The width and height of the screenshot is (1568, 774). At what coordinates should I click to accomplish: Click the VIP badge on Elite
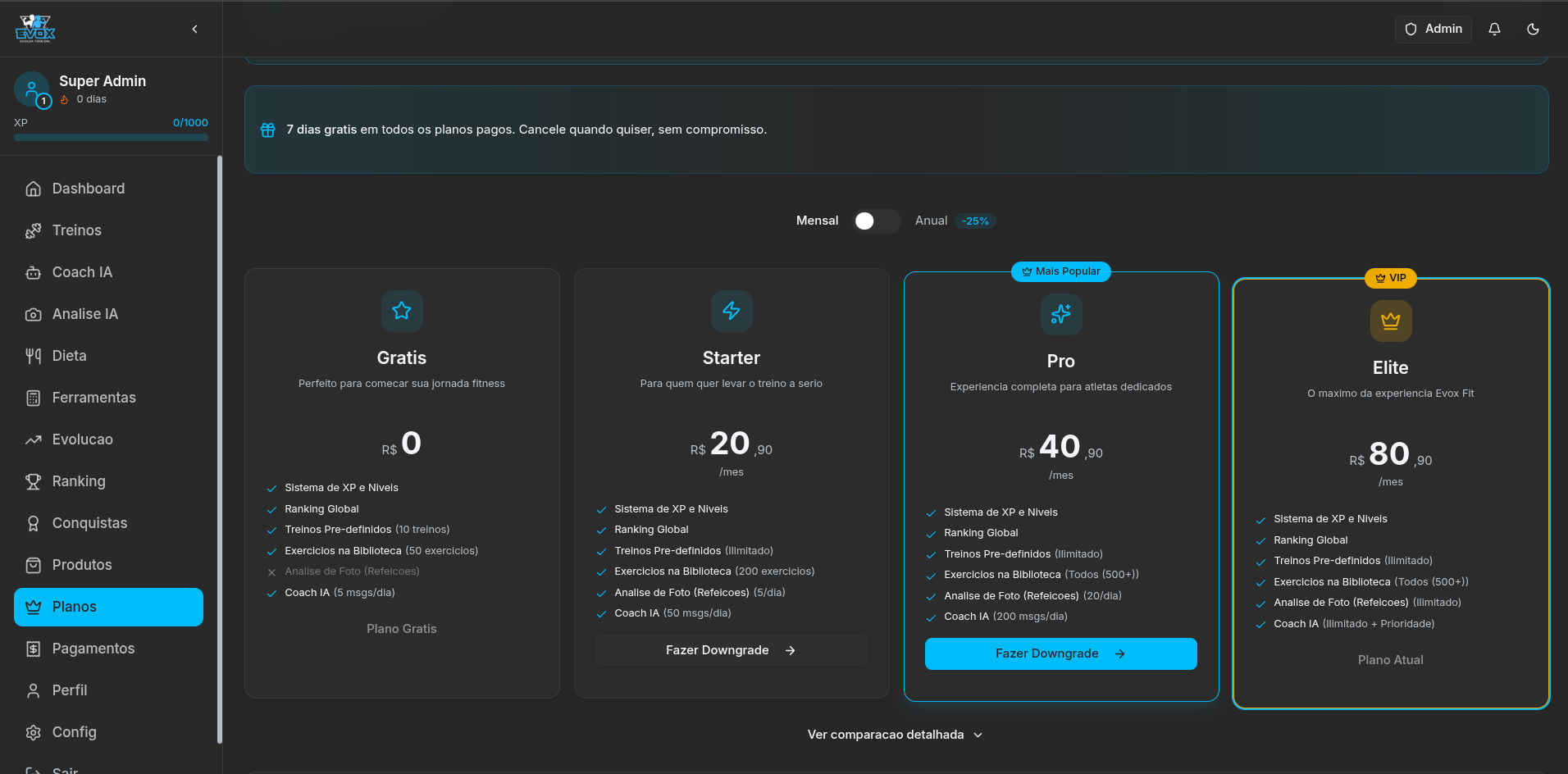(x=1391, y=278)
